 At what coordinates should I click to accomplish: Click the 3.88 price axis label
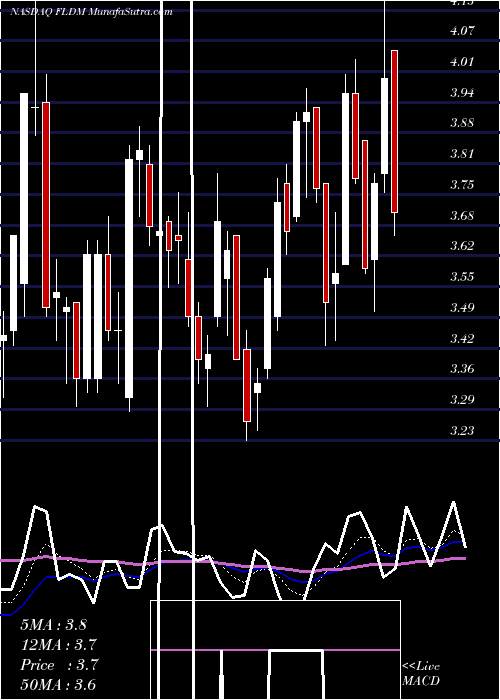462,123
